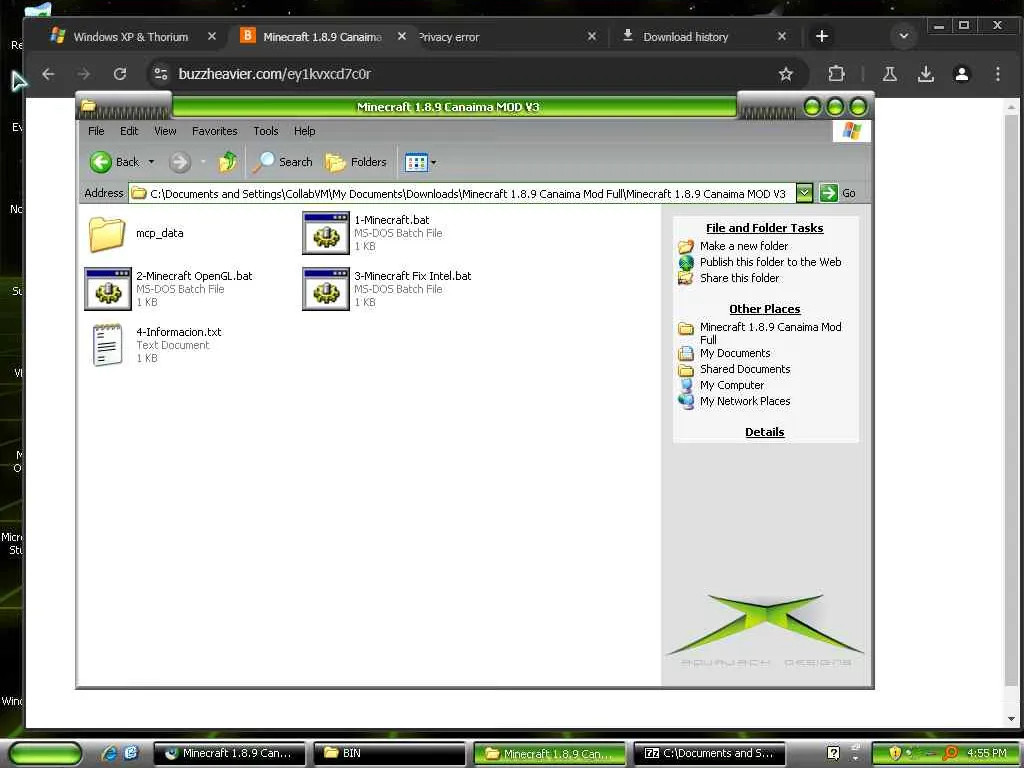Open the browser downloads icon
Image resolution: width=1024 pixels, height=768 pixels.
[925, 74]
